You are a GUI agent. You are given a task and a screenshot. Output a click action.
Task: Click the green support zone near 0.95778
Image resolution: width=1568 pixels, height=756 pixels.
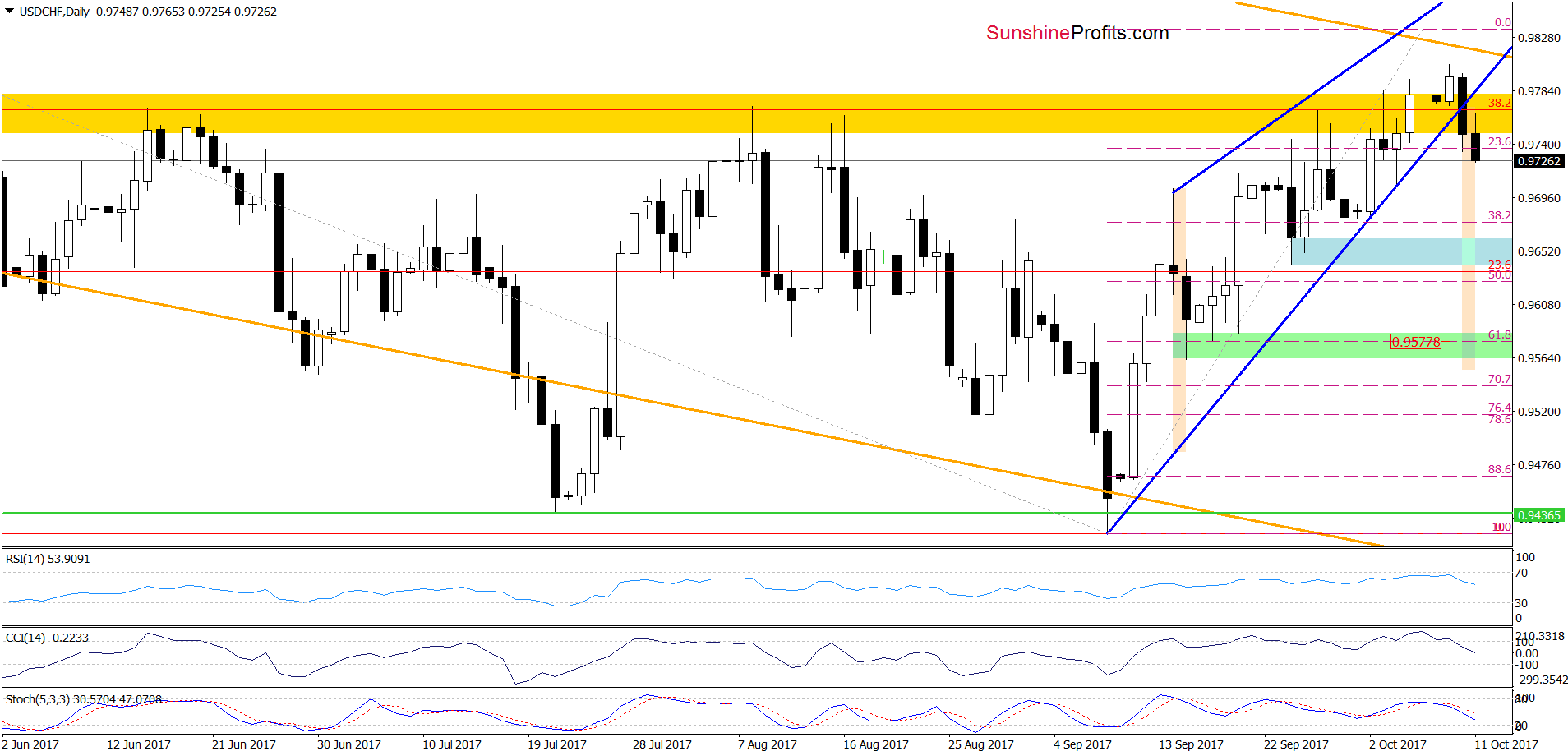[x=1342, y=345]
